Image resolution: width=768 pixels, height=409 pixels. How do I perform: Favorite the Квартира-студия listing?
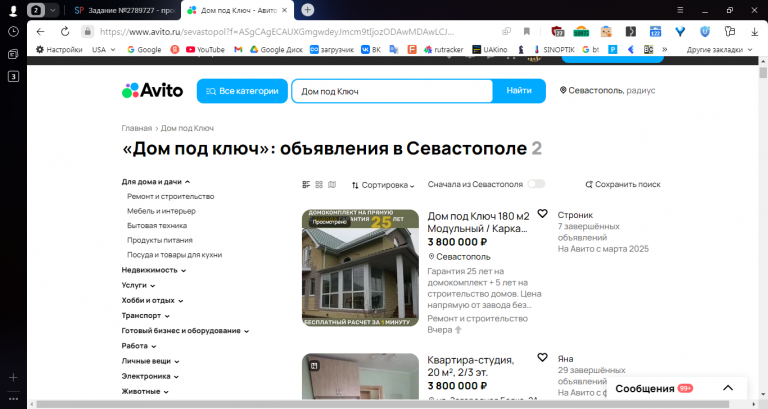coord(542,358)
